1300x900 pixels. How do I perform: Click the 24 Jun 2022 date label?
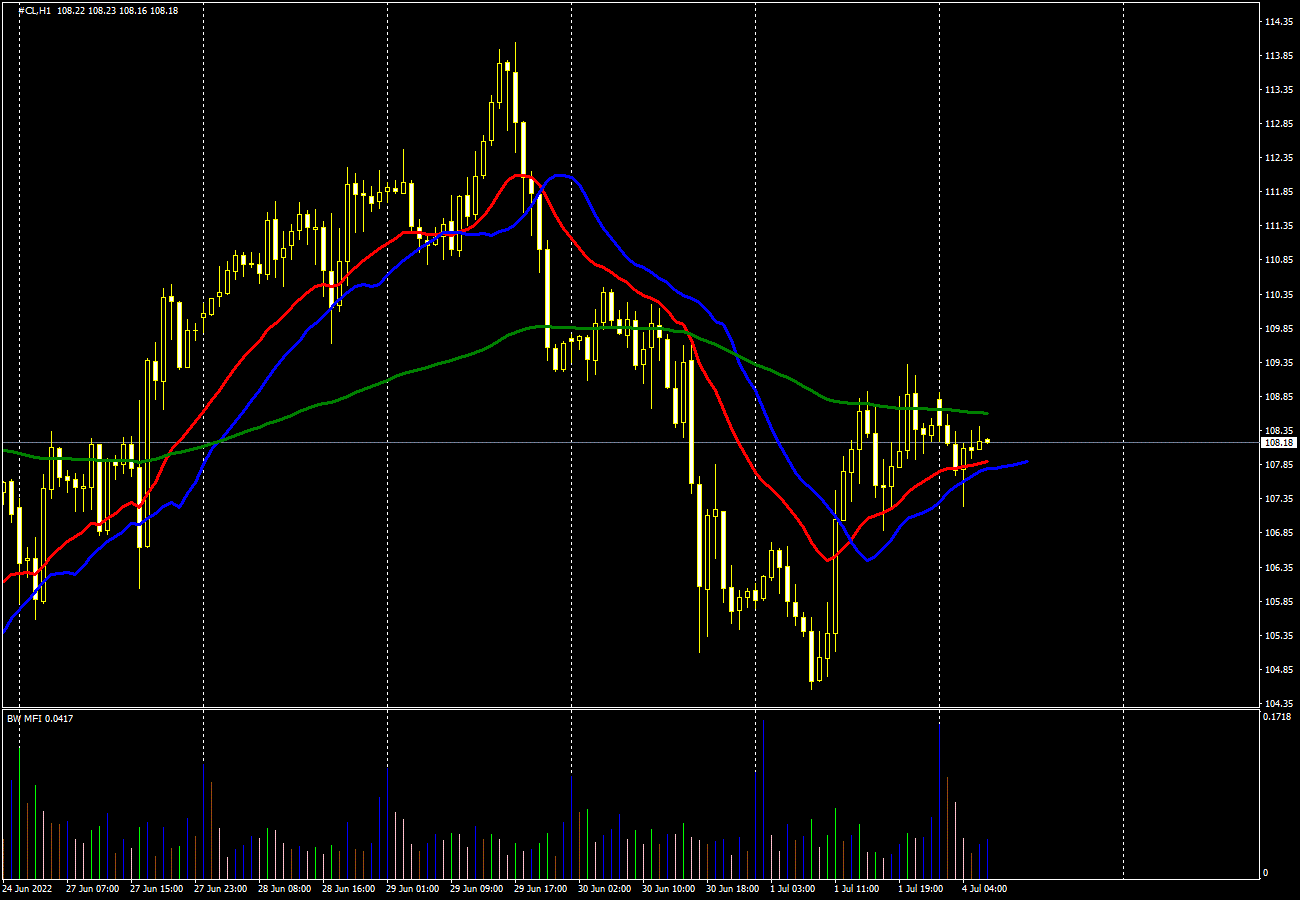click(x=28, y=888)
